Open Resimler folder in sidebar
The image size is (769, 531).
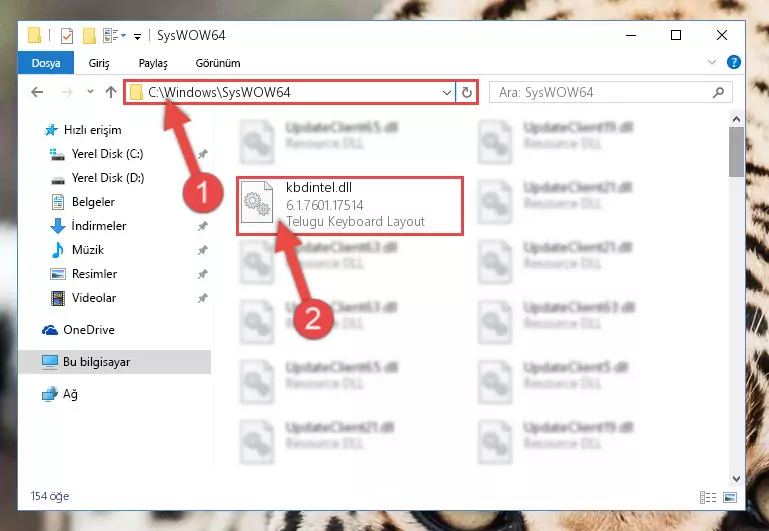click(94, 274)
